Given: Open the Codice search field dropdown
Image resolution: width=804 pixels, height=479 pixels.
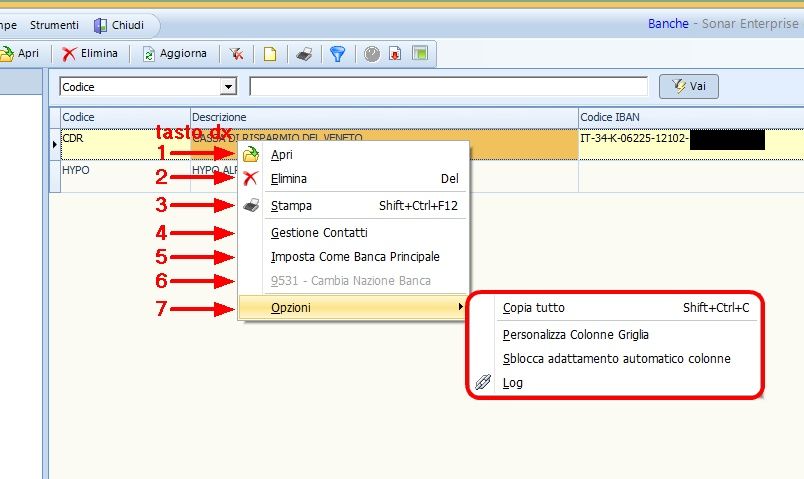Looking at the screenshot, I should (229, 87).
